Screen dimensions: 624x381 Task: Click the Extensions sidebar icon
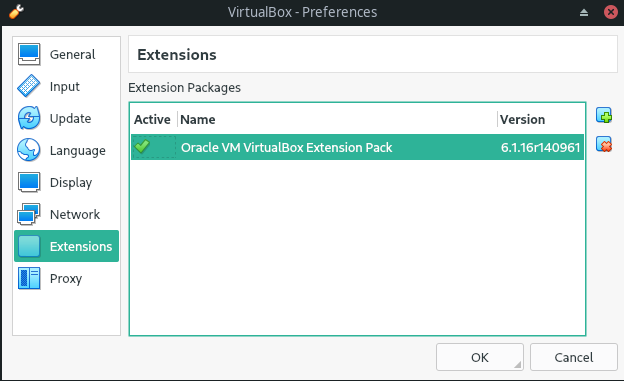[x=29, y=246]
